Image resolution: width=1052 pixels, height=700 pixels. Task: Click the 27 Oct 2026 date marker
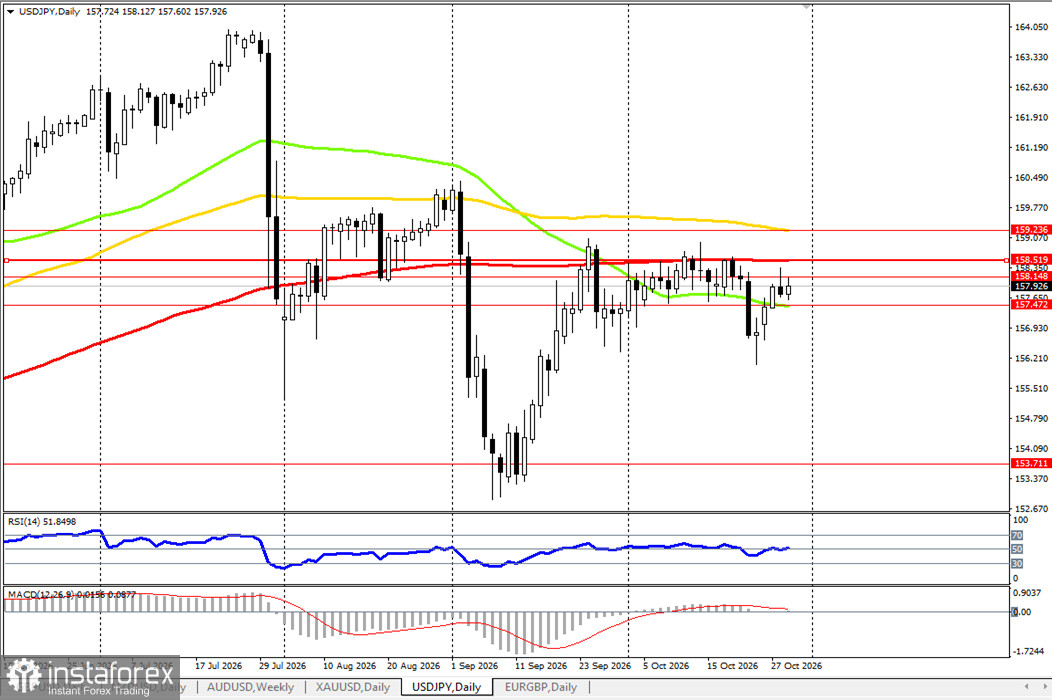point(796,666)
